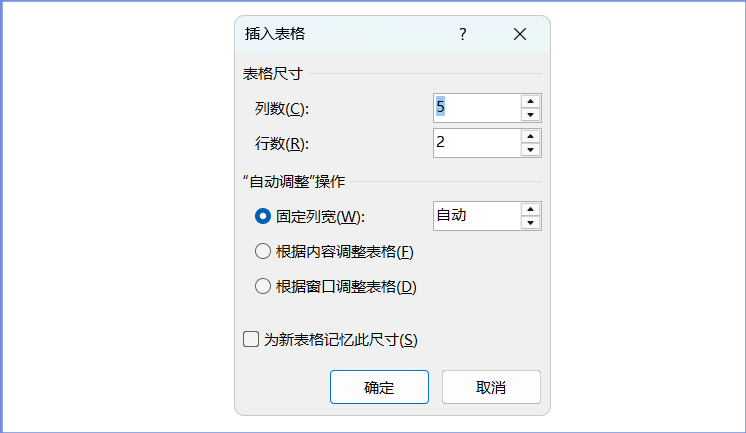Focus the 列数 input field
Viewport: 746px width, 433px height.
coord(476,108)
